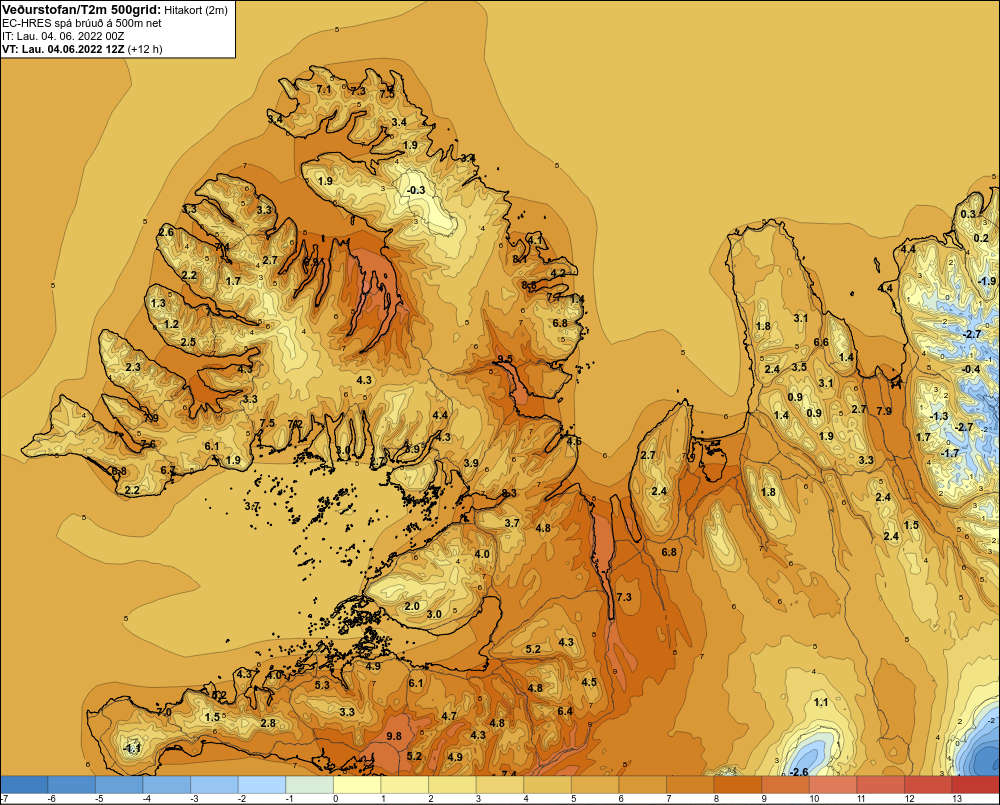Screen dimensions: 1000x805
Task: Click the '2.8' temperature label
Action: click(x=268, y=723)
